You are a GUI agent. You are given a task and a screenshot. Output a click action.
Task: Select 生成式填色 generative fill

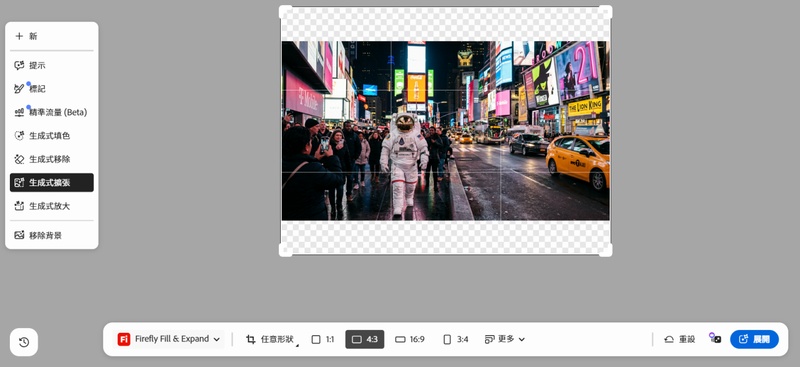click(52, 136)
